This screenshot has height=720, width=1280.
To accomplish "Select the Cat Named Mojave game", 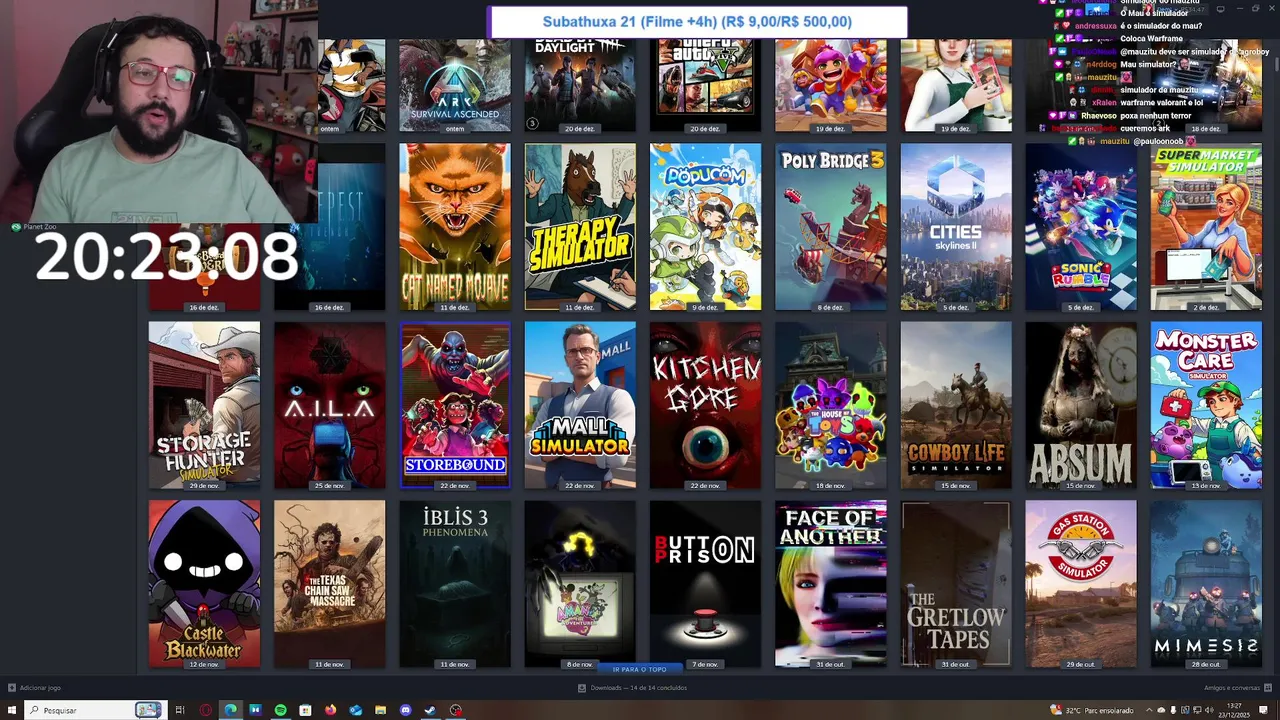I will tap(455, 226).
